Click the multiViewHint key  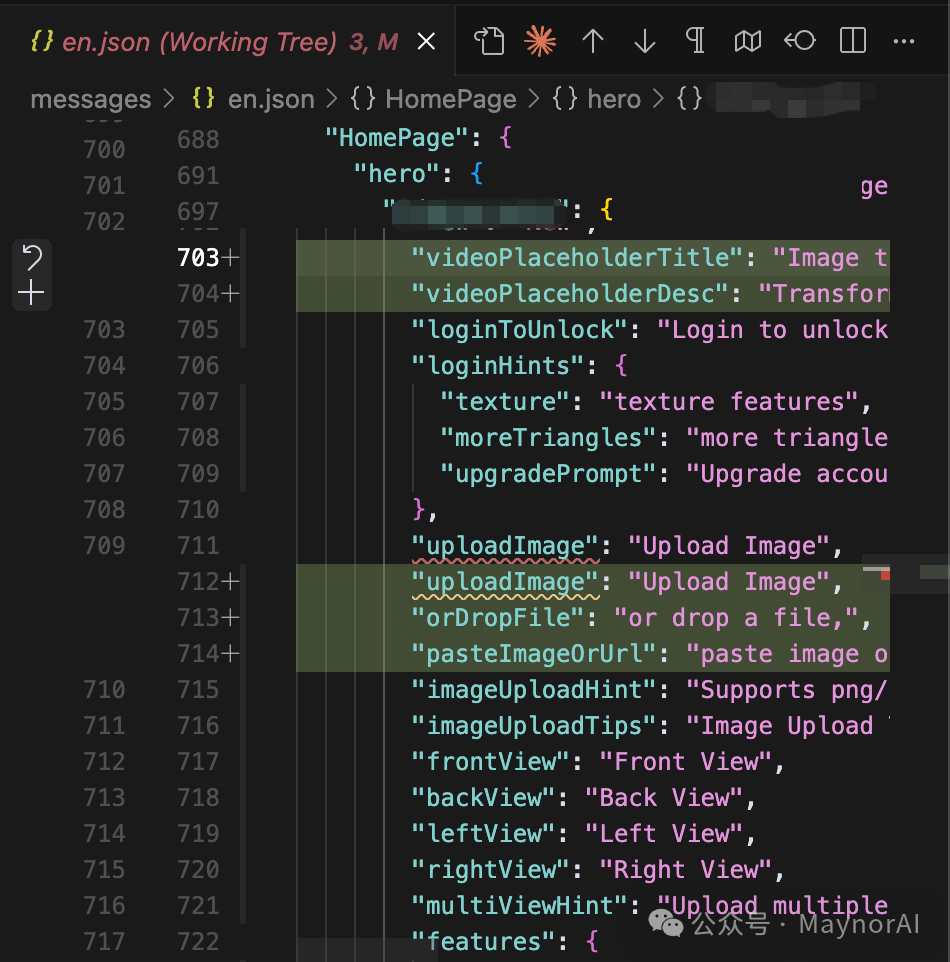tap(519, 906)
